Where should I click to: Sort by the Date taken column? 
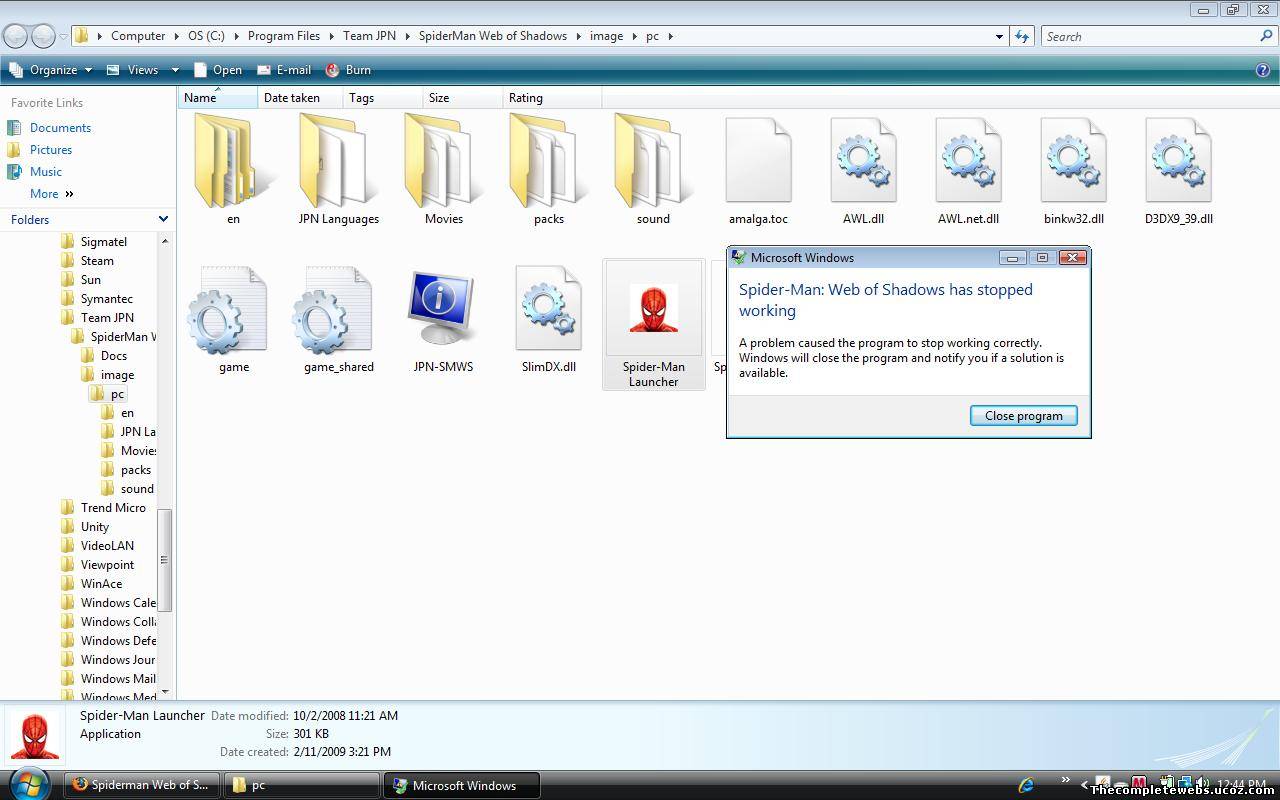(x=300, y=98)
